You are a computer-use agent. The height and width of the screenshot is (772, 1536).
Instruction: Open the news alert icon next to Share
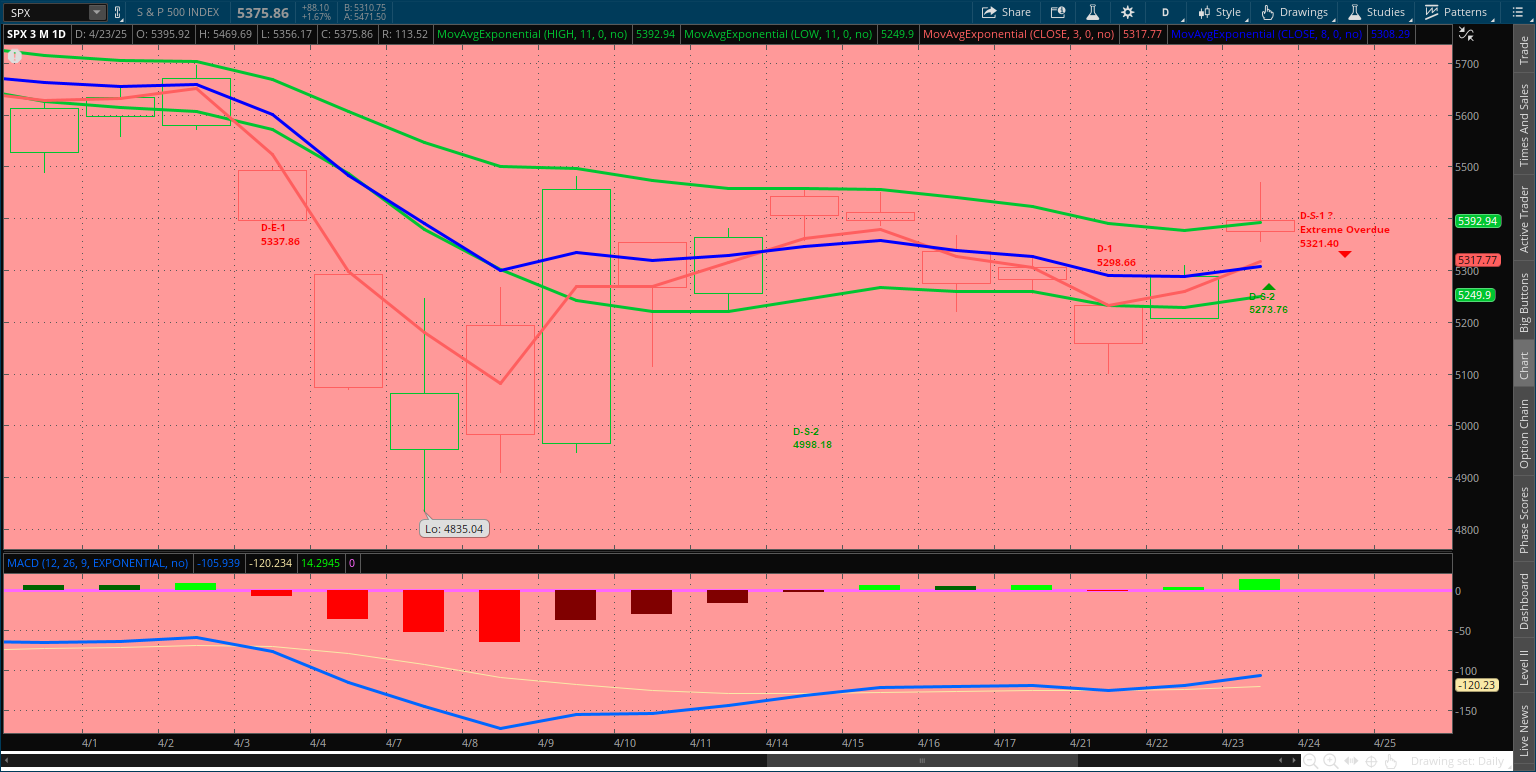1058,12
